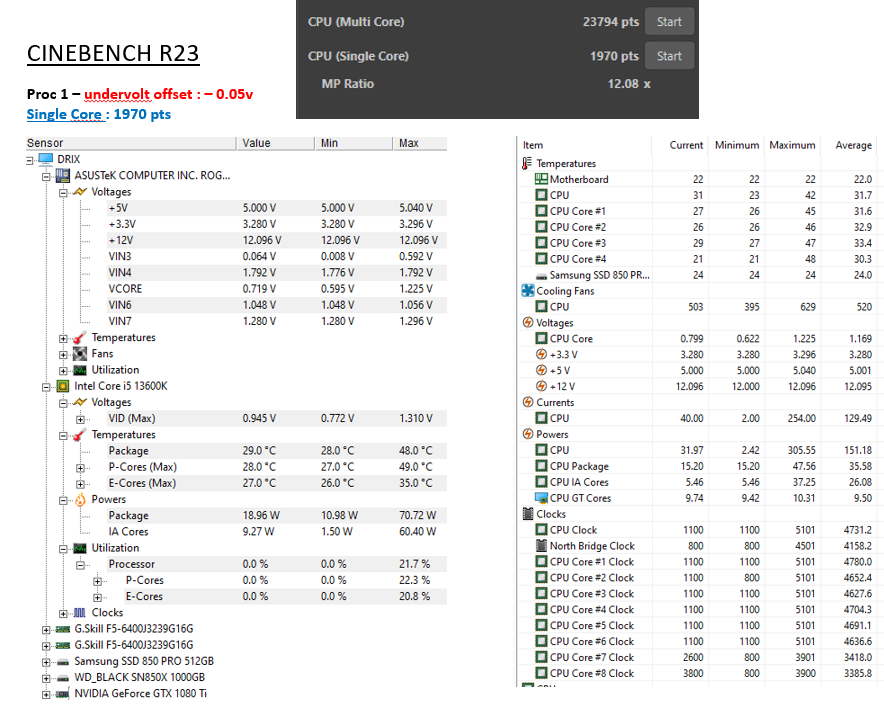Click the 23794 pts multi core score
Viewport: 884px width, 704px height.
coord(611,22)
